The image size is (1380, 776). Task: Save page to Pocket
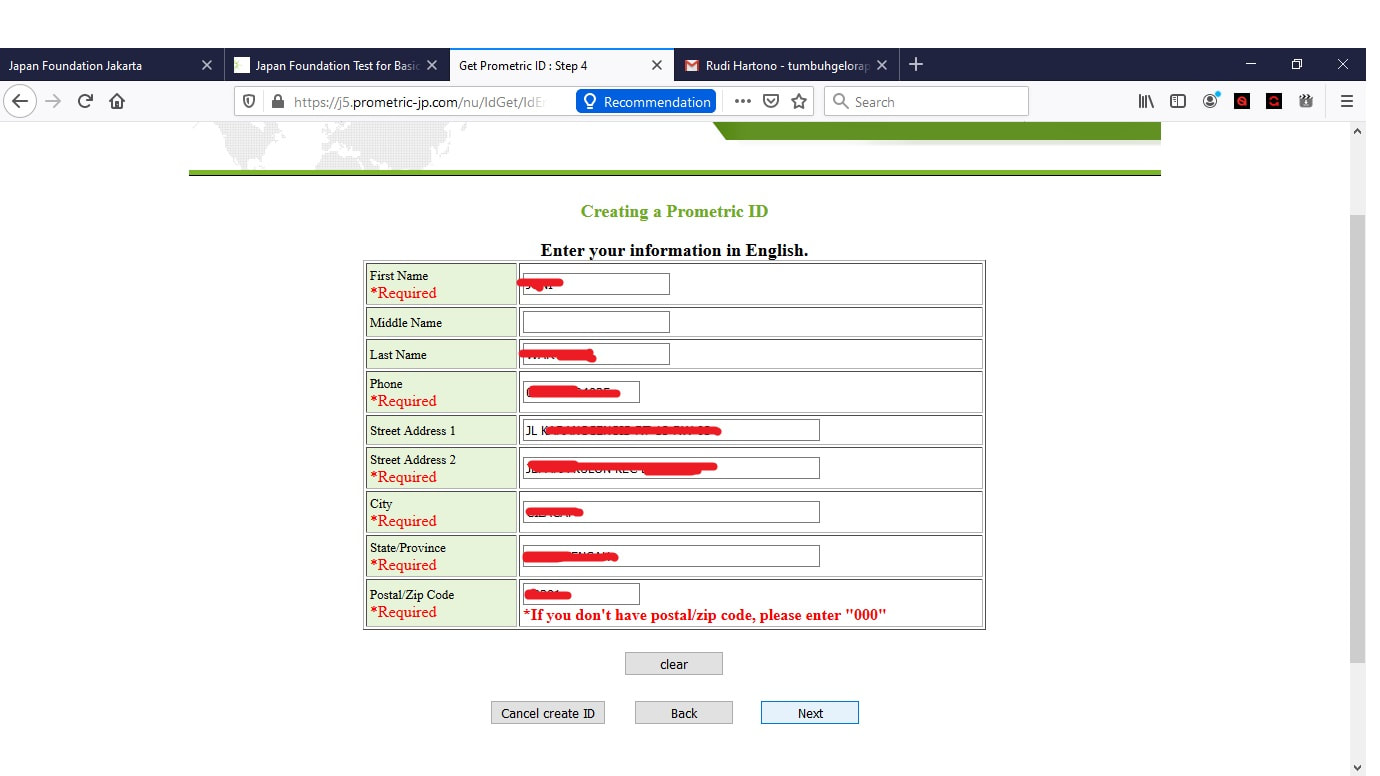tap(771, 101)
